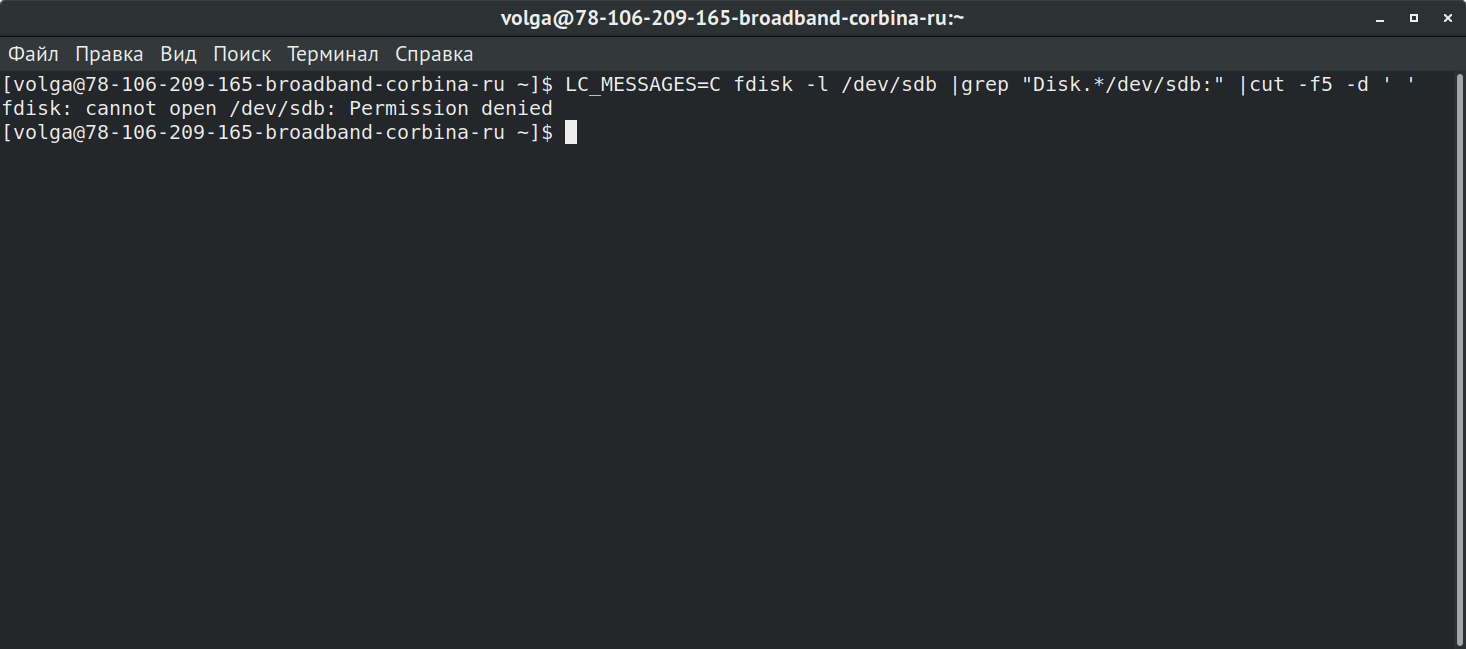
Task: Minimize the terminal window
Action: [1381, 18]
